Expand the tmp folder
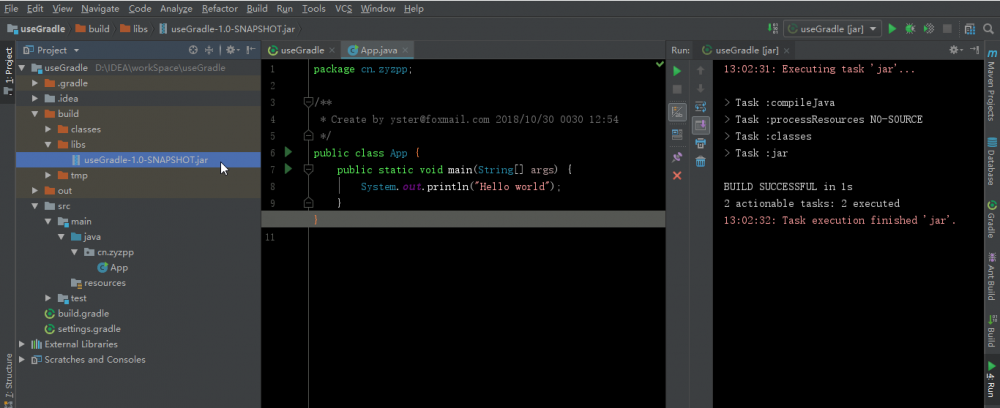This screenshot has height=408, width=1000. [48, 175]
